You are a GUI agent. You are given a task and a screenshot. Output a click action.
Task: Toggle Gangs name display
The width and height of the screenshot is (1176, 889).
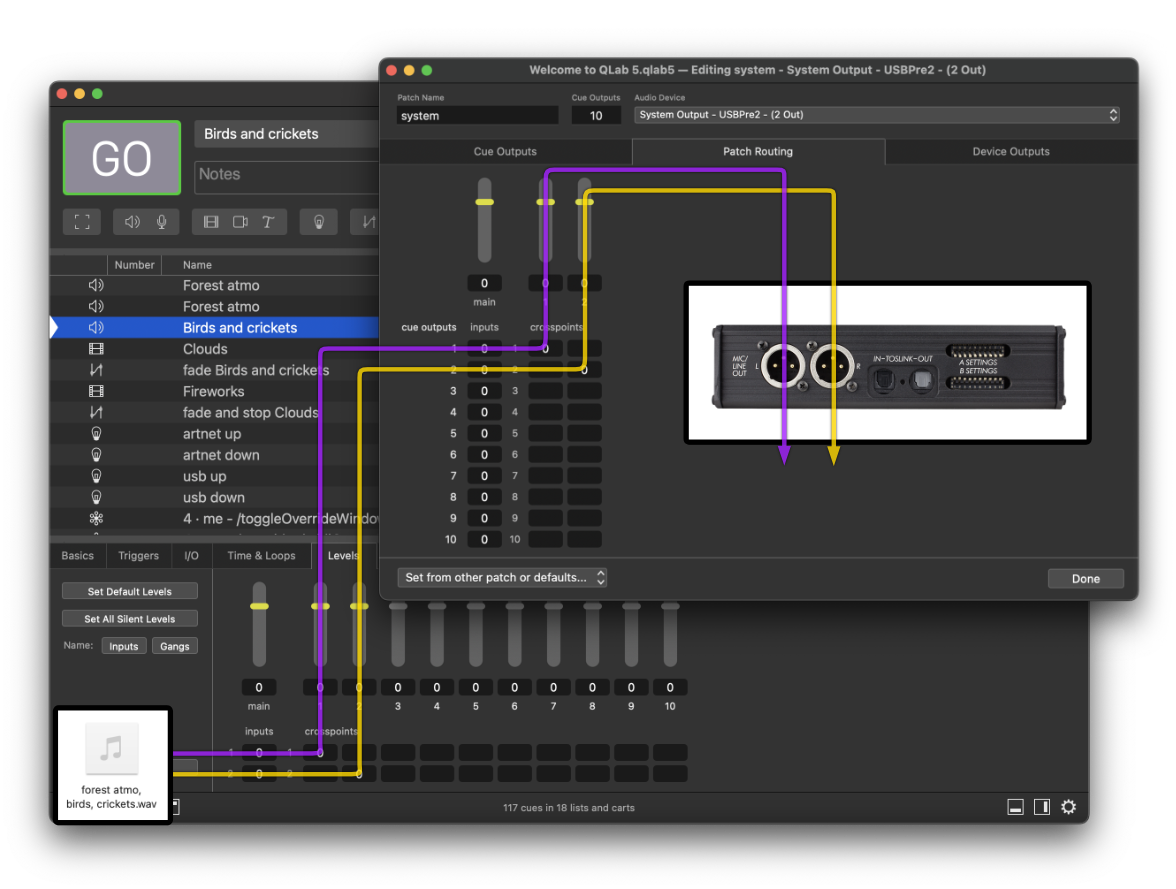(x=175, y=645)
